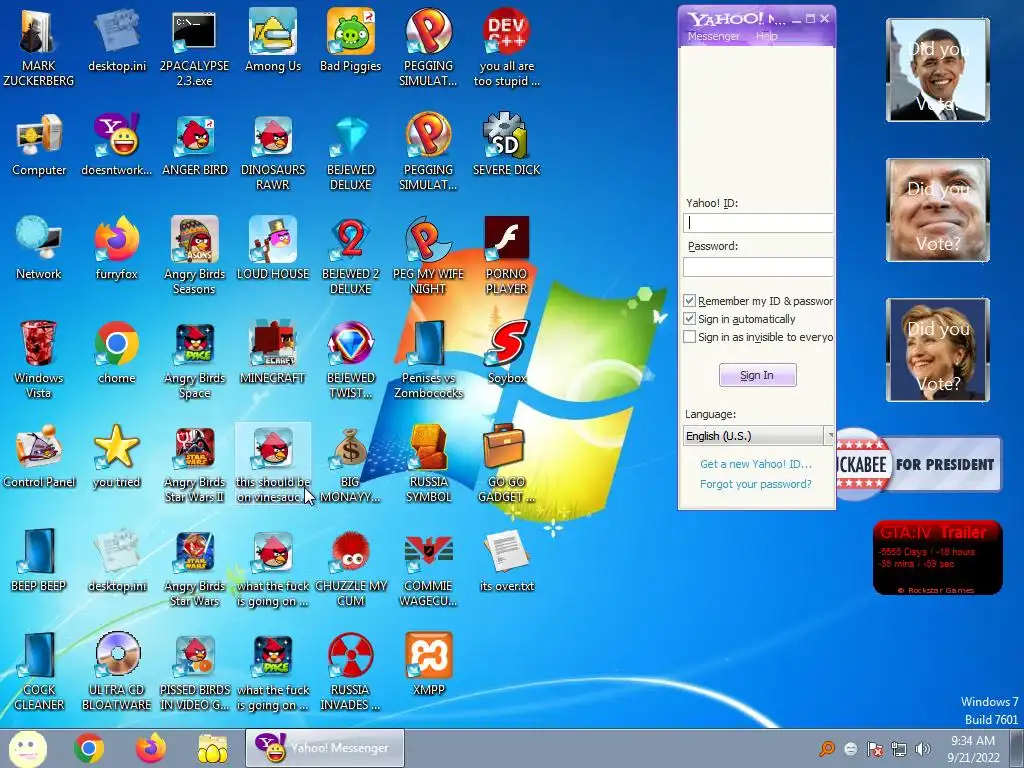
Task: Uncheck Remember my ID & password
Action: pos(690,300)
